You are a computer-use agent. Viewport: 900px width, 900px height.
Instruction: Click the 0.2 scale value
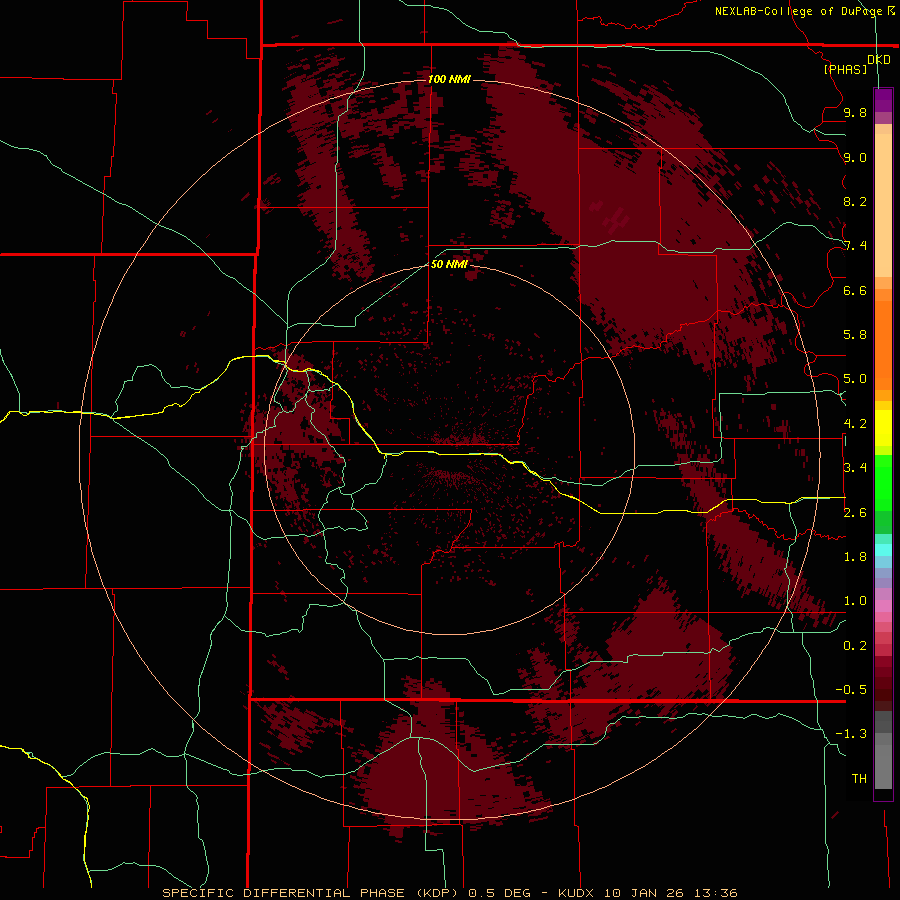(855, 646)
